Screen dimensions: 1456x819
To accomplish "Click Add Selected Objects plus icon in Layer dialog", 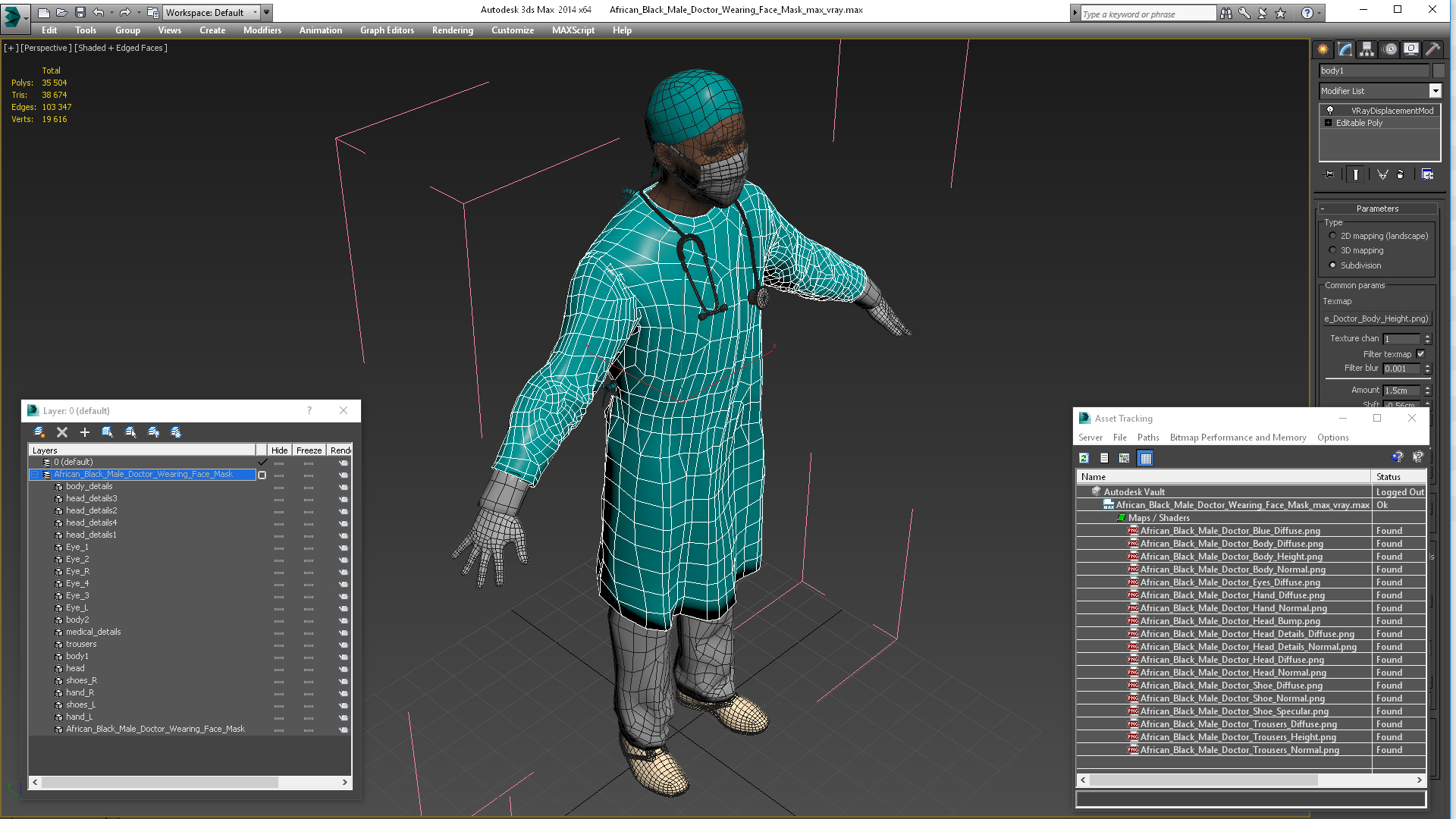I will tap(85, 432).
